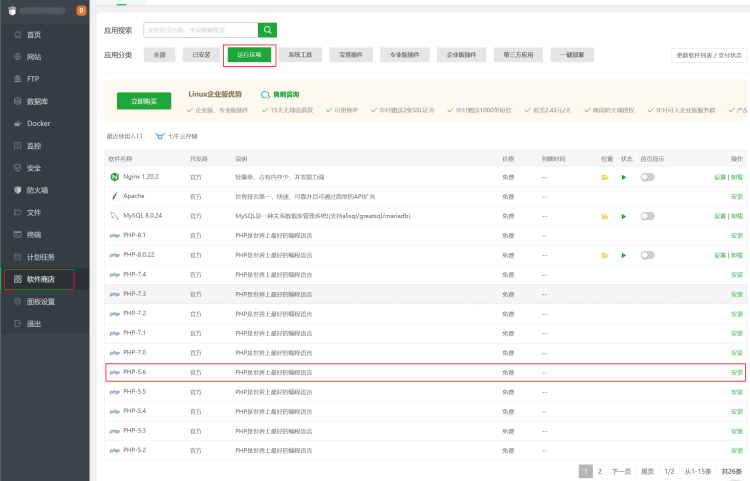Open the 监控 monitor sidebar icon
Viewport: 750px width, 481px height.
18,145
